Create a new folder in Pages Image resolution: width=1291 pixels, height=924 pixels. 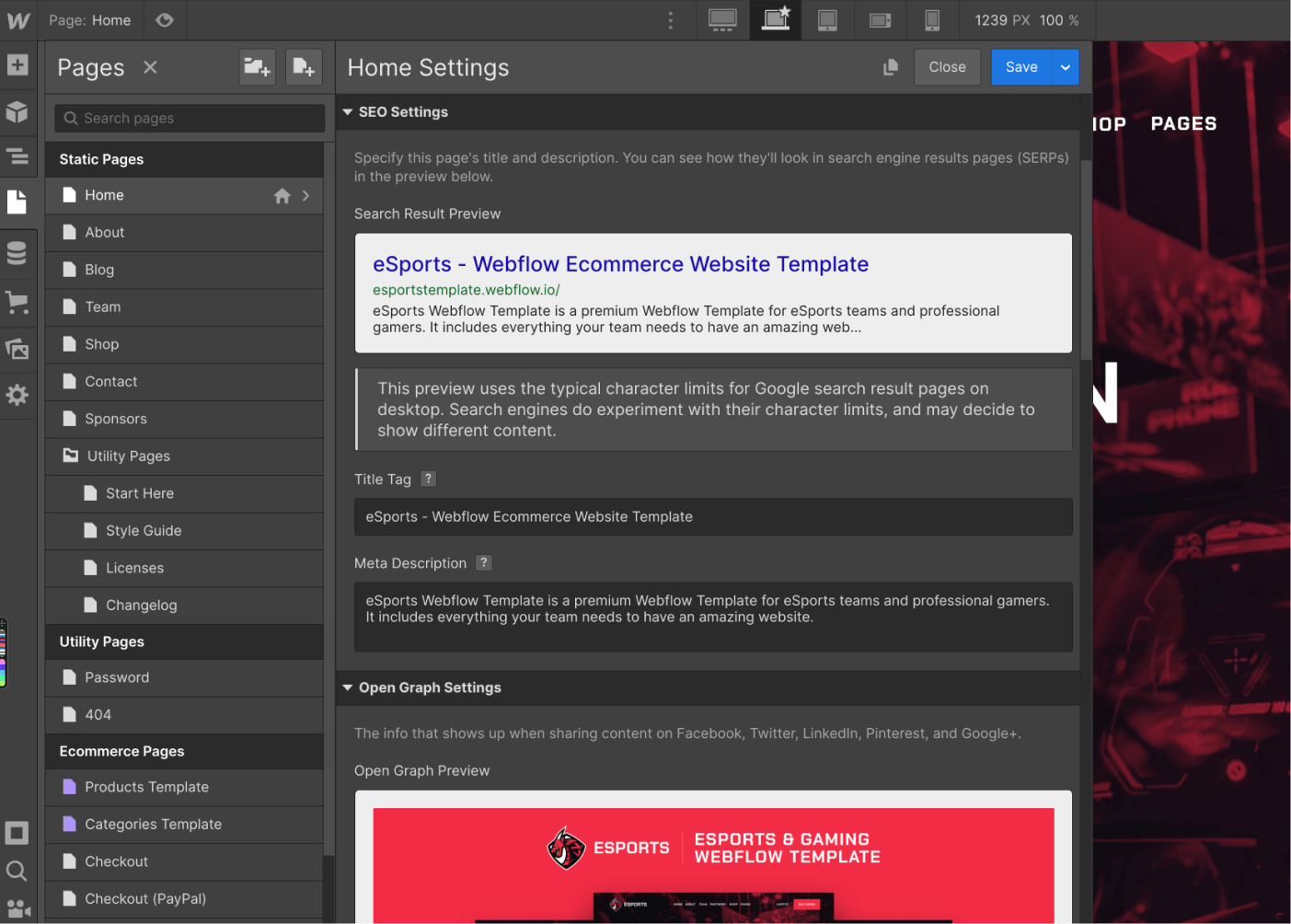pos(258,67)
